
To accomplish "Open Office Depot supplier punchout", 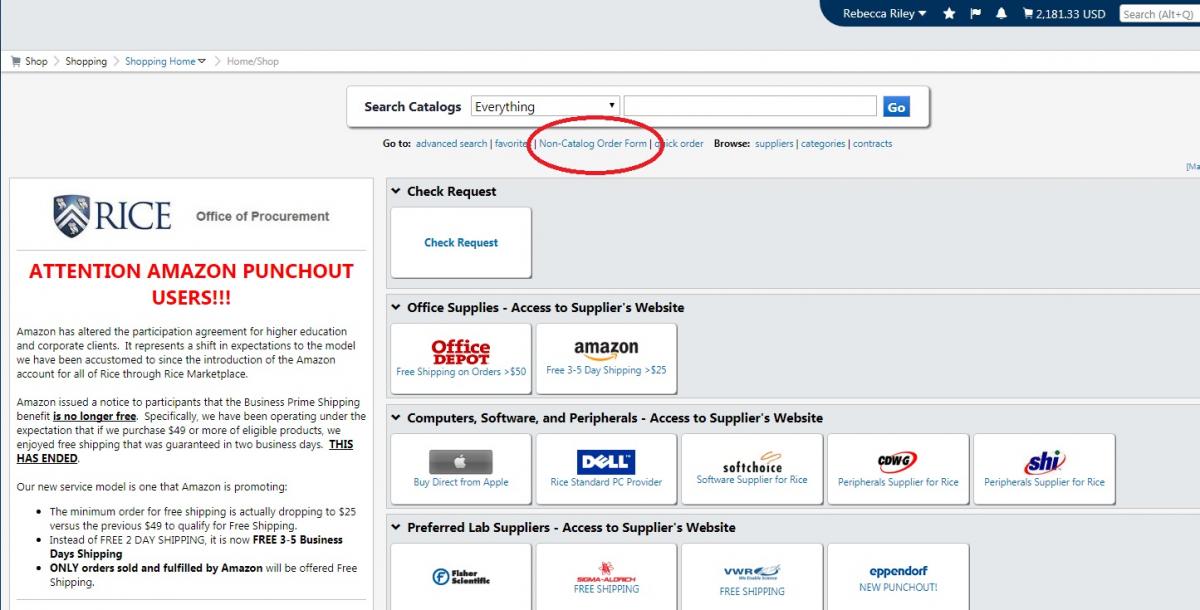I will coord(461,358).
